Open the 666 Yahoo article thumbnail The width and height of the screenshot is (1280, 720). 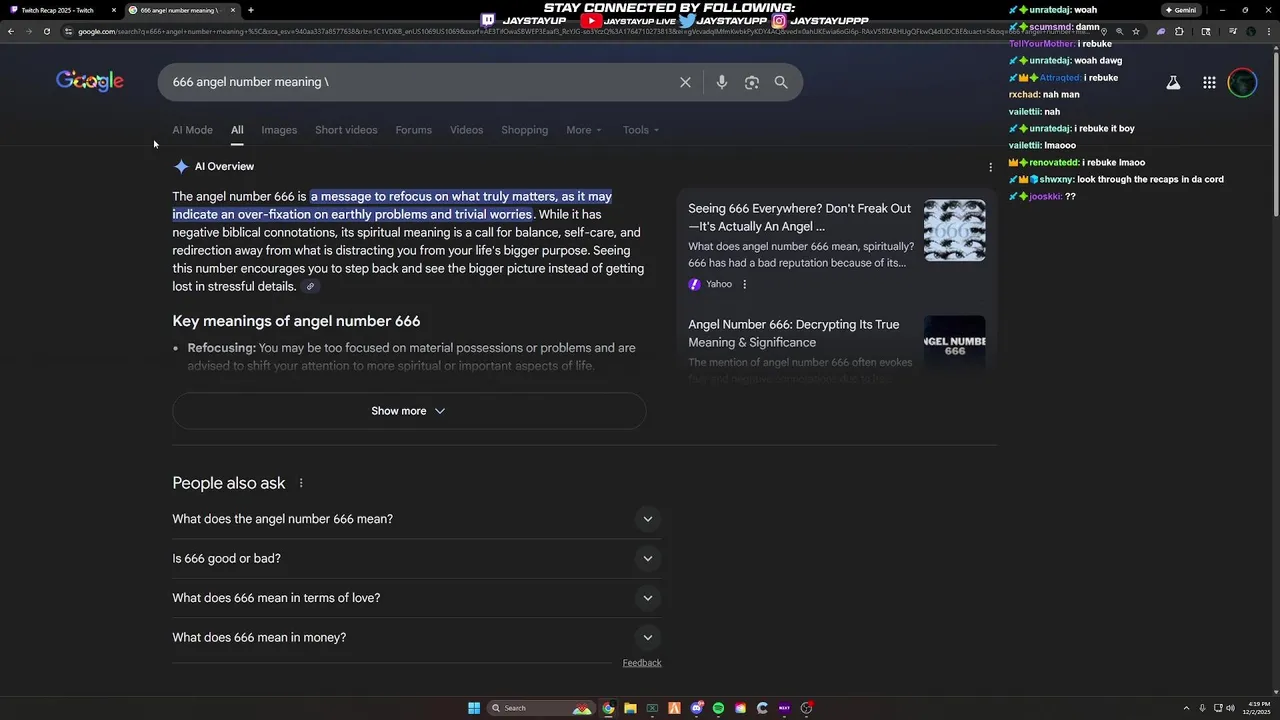(x=954, y=231)
